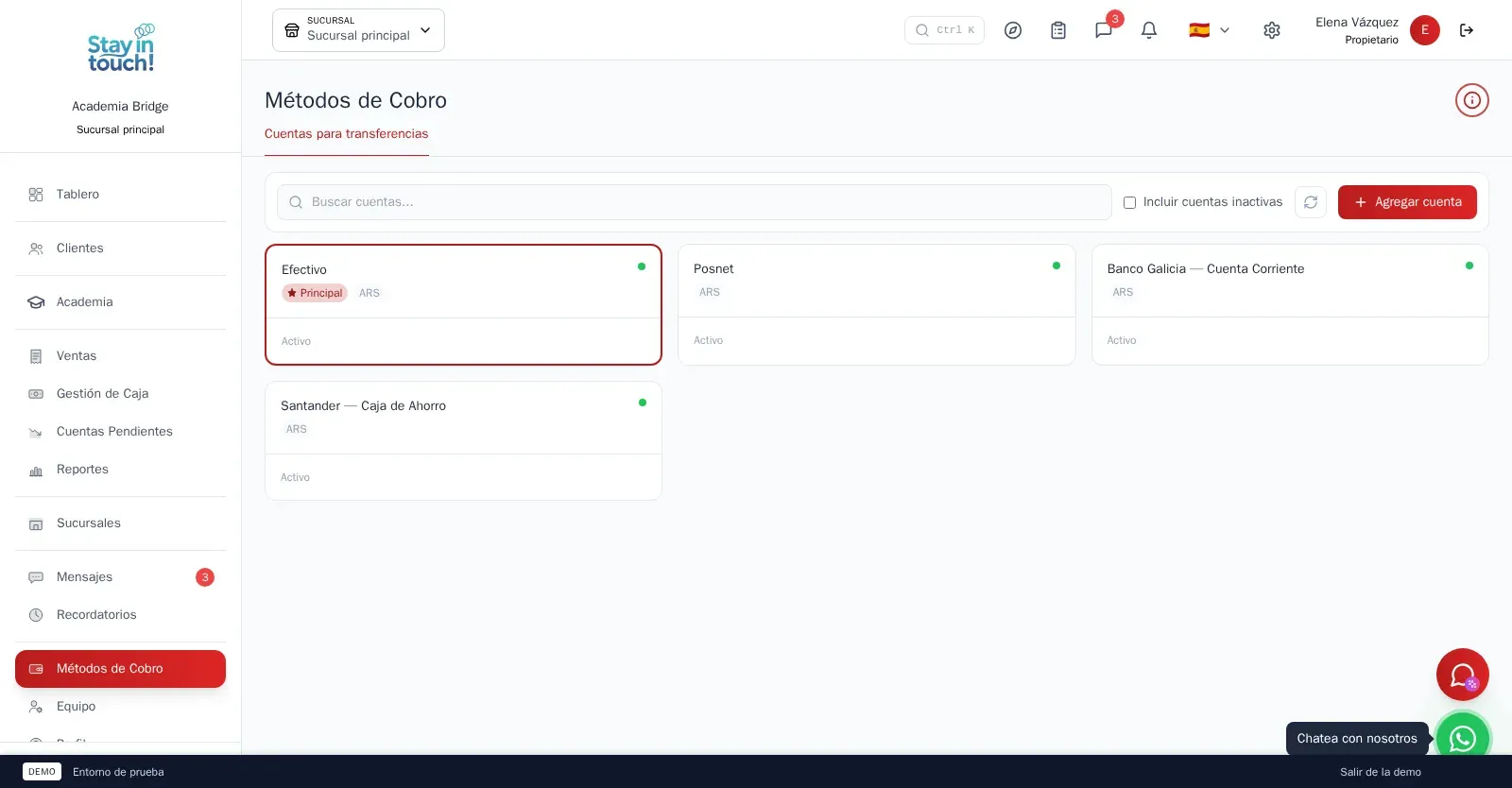The image size is (1512, 788).
Task: Click the Principal badge on Efectivo
Action: (315, 293)
